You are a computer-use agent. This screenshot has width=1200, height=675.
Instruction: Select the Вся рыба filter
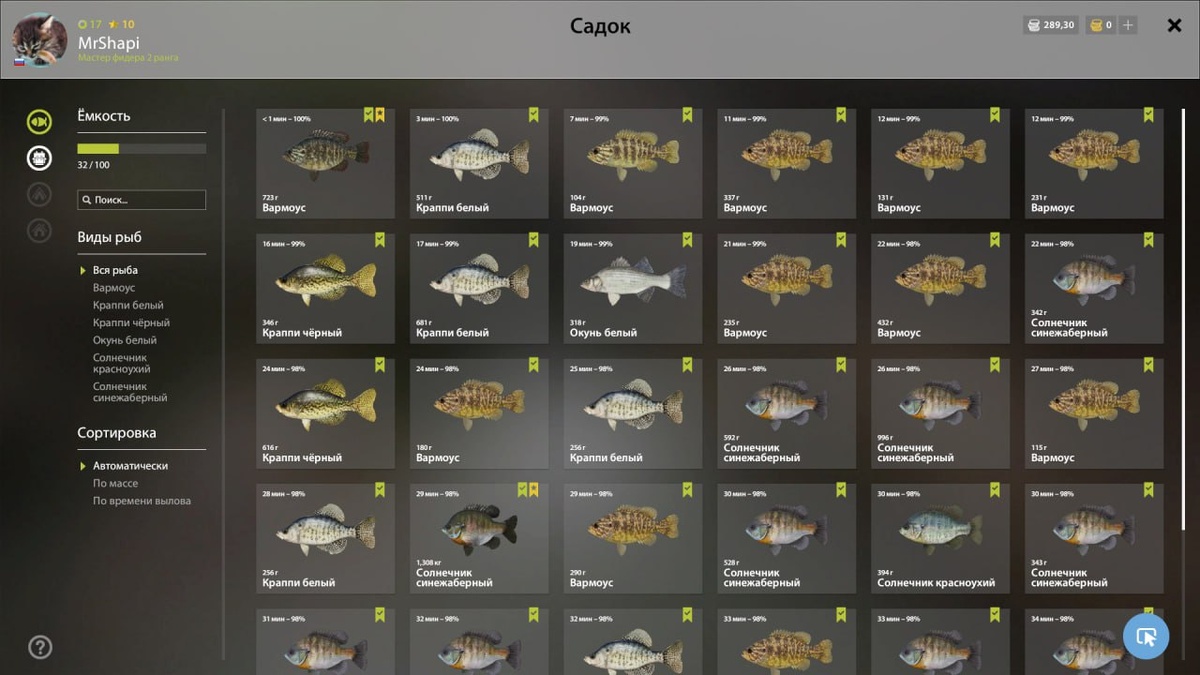(x=115, y=270)
